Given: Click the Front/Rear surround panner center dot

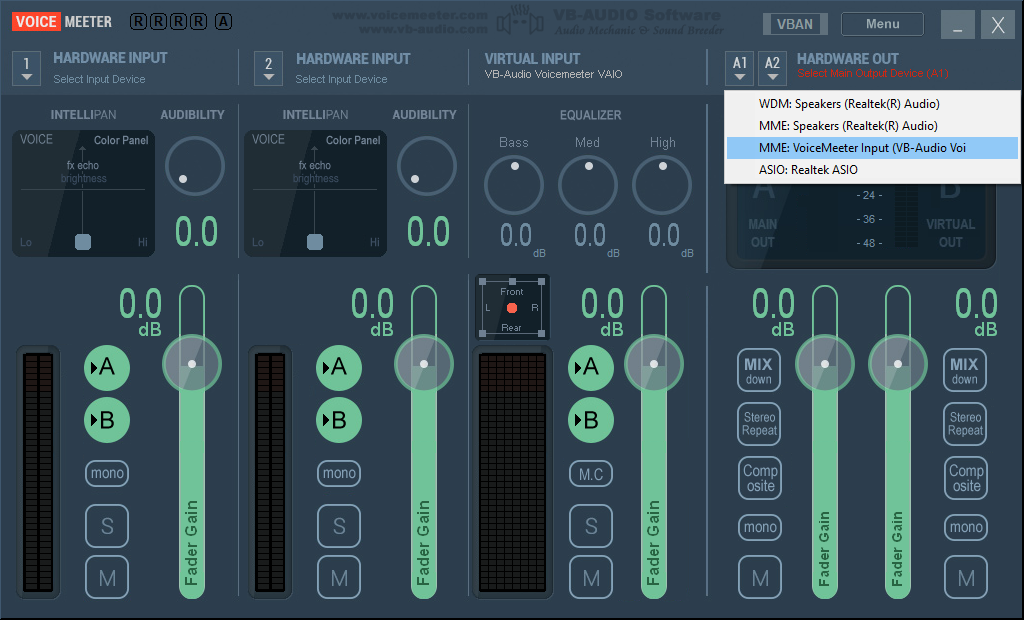Looking at the screenshot, I should coord(512,308).
